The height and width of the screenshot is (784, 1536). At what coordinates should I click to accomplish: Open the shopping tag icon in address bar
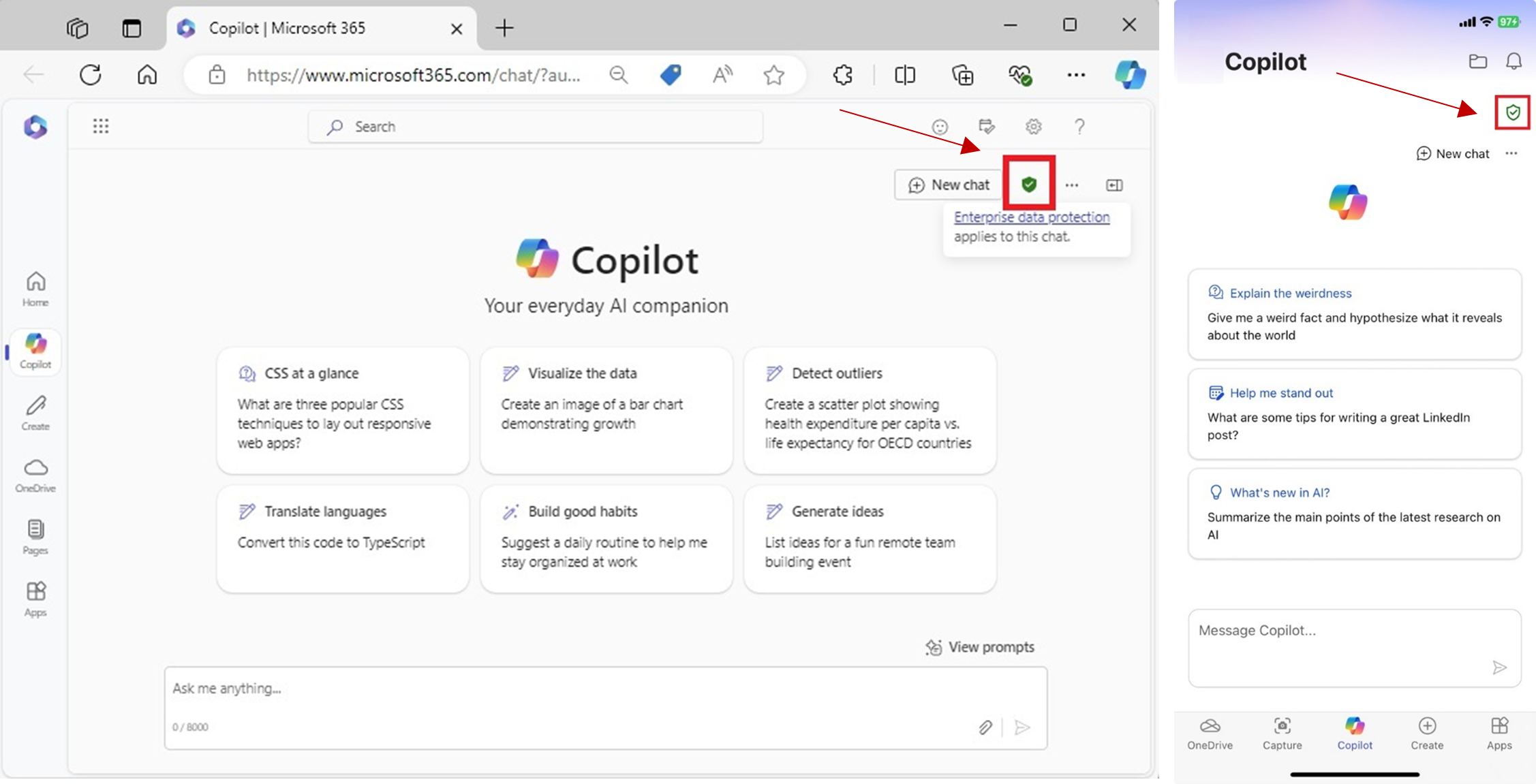(671, 74)
